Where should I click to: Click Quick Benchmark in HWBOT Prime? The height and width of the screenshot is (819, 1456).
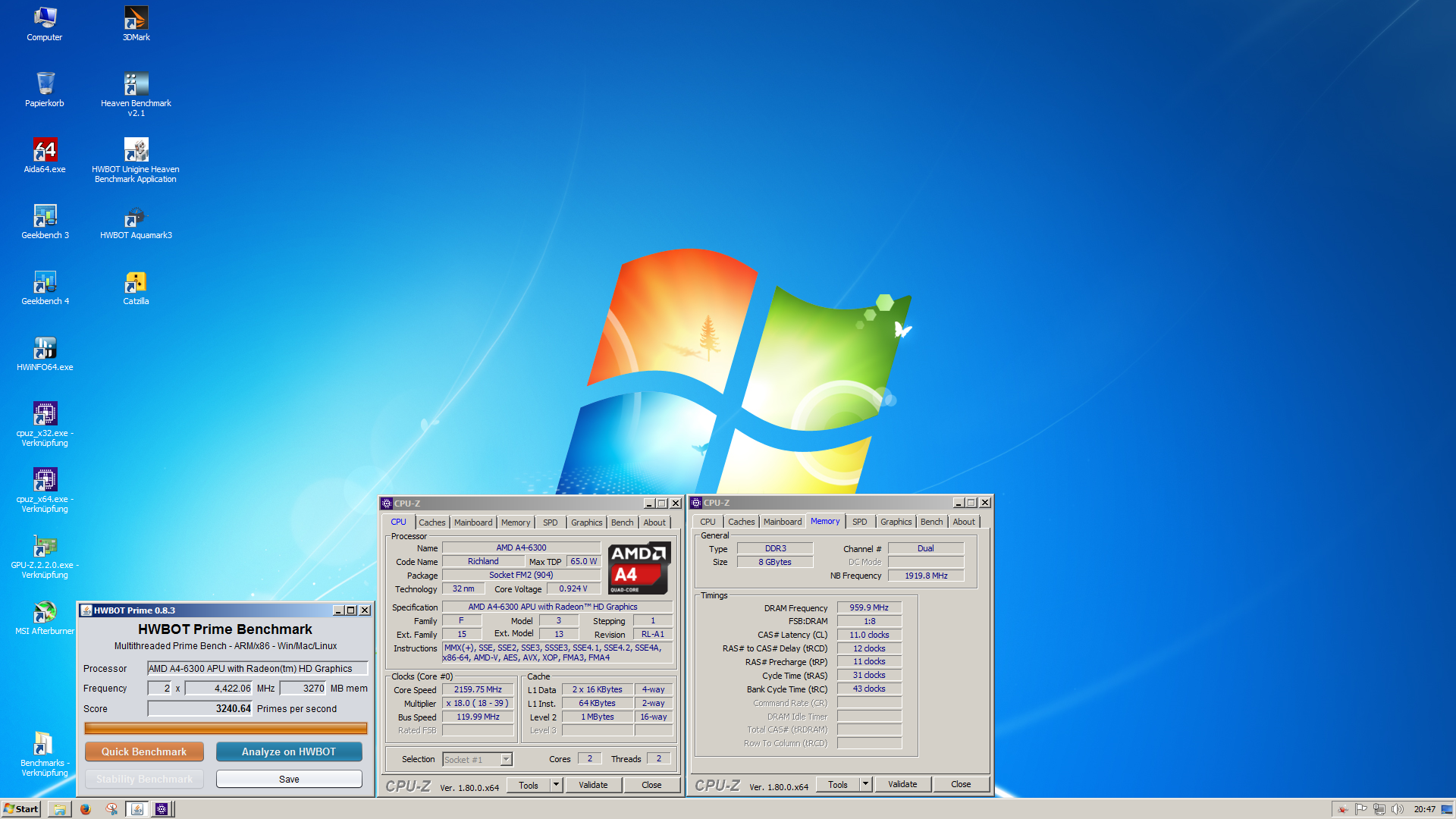point(144,752)
